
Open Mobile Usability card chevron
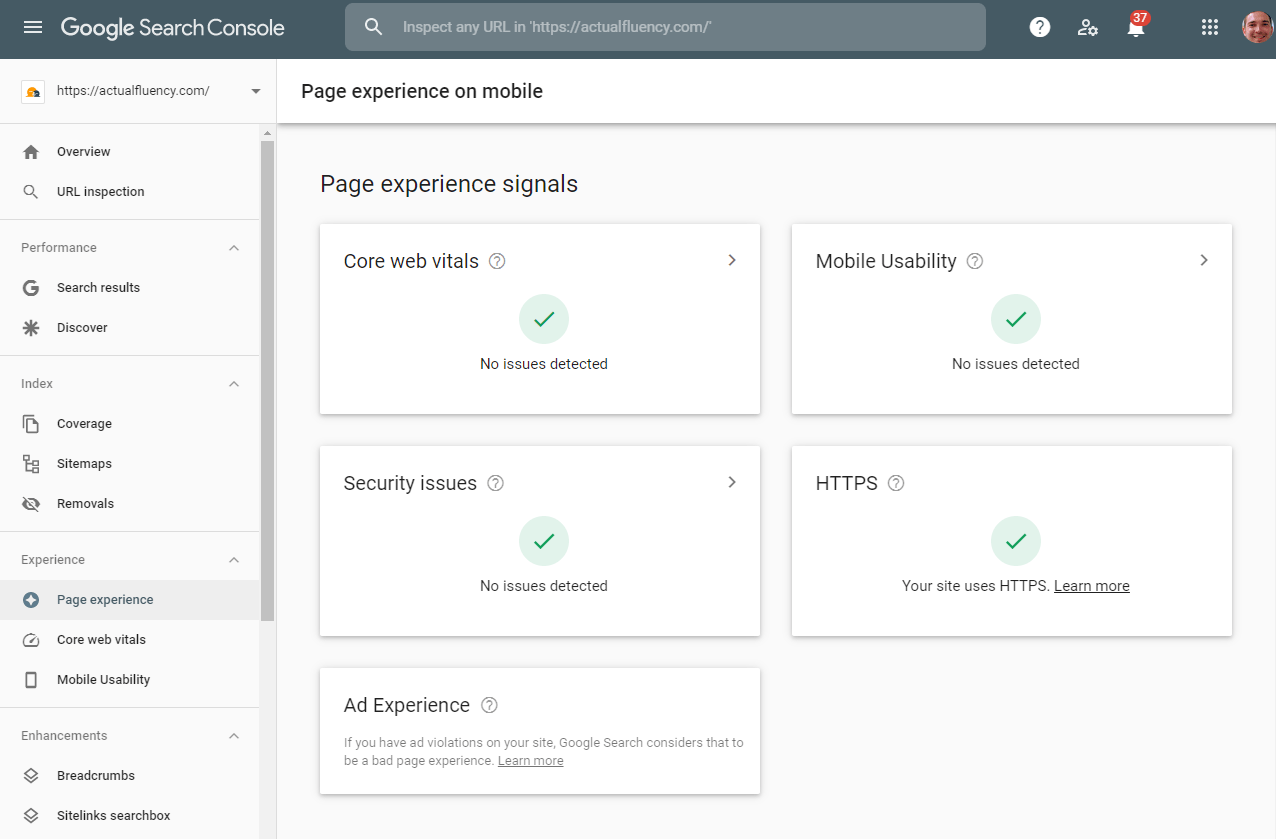tap(1204, 260)
